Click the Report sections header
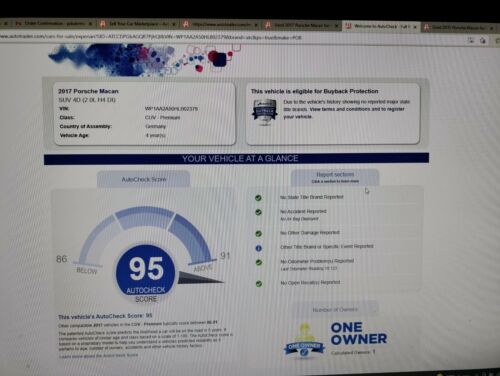The height and width of the screenshot is (376, 500). pos(335,177)
